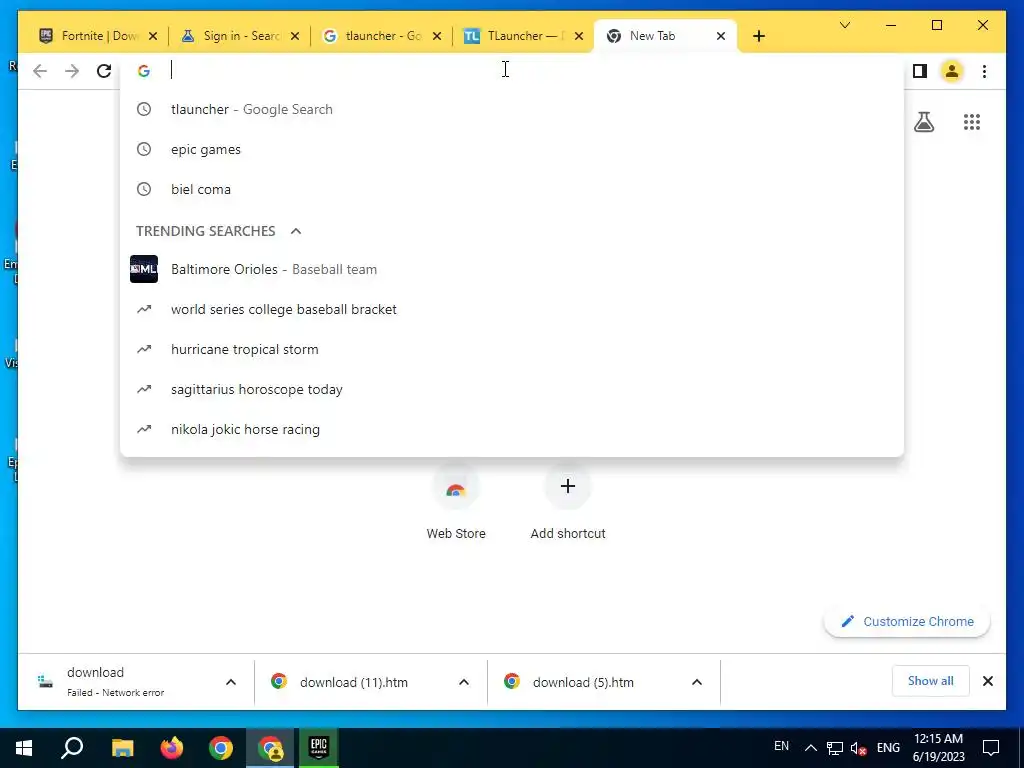Open options for download (5).htm
The height and width of the screenshot is (768, 1024).
pyautogui.click(x=697, y=682)
